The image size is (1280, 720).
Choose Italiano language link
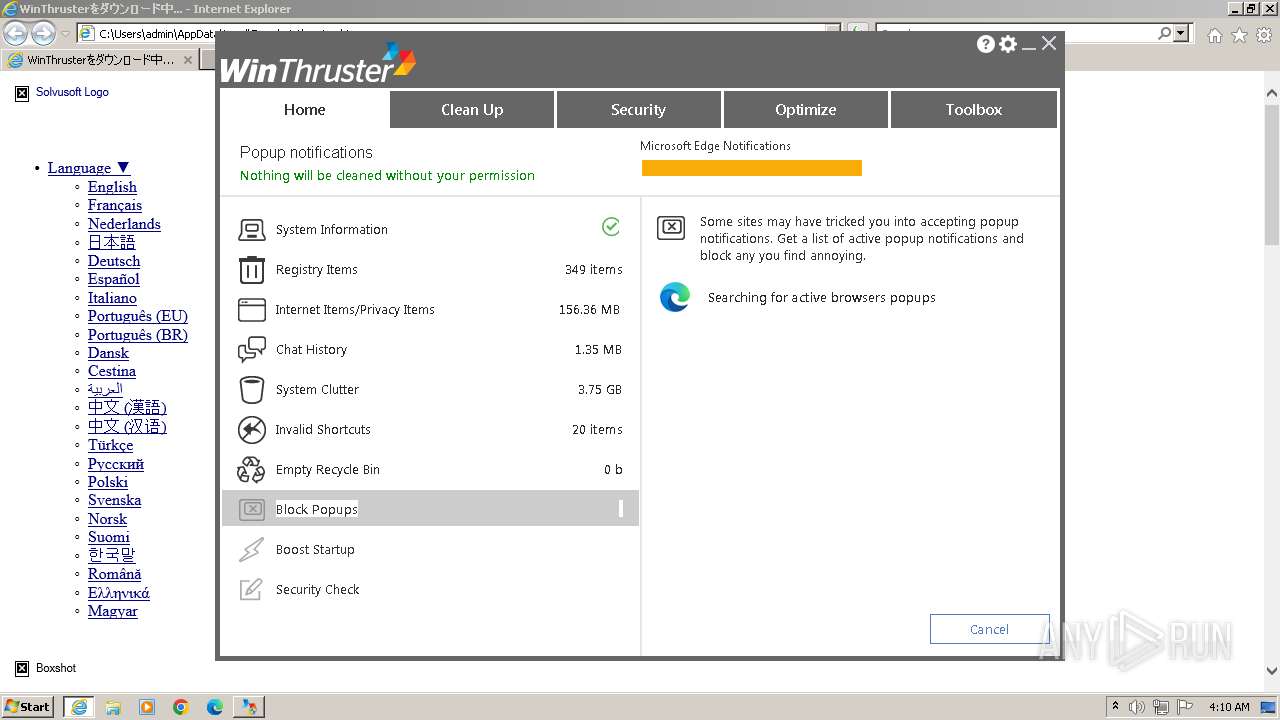pyautogui.click(x=112, y=298)
